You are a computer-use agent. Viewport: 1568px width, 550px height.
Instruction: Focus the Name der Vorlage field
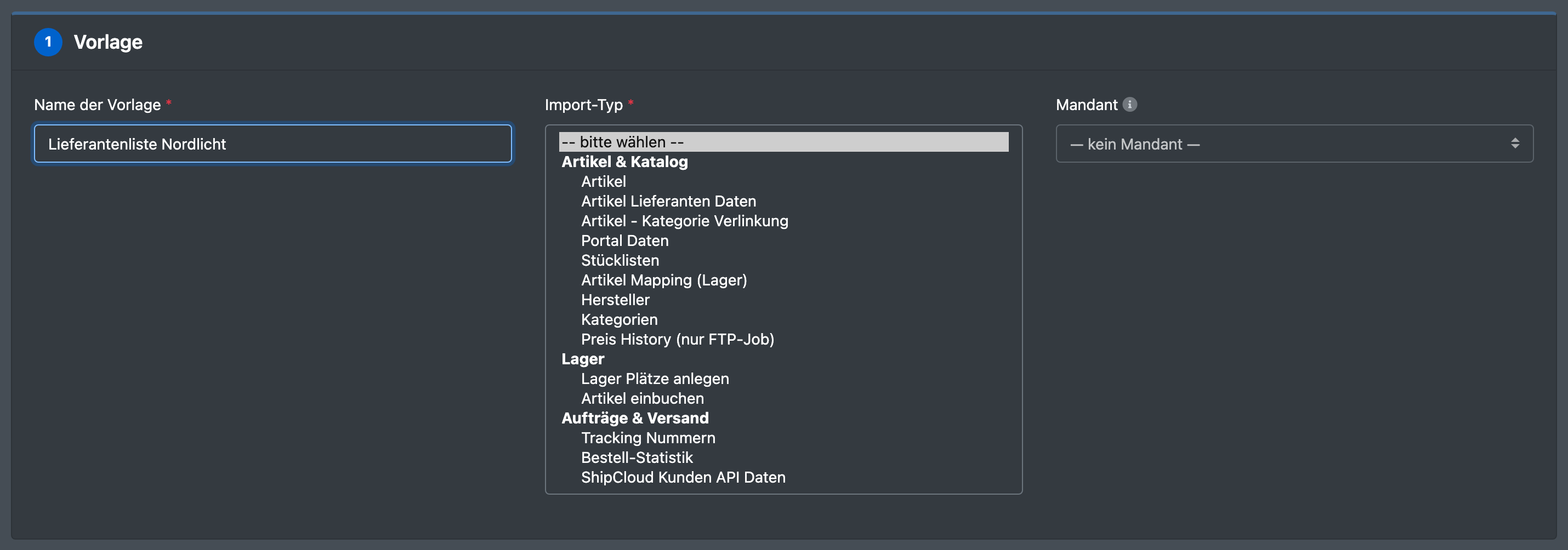[272, 144]
